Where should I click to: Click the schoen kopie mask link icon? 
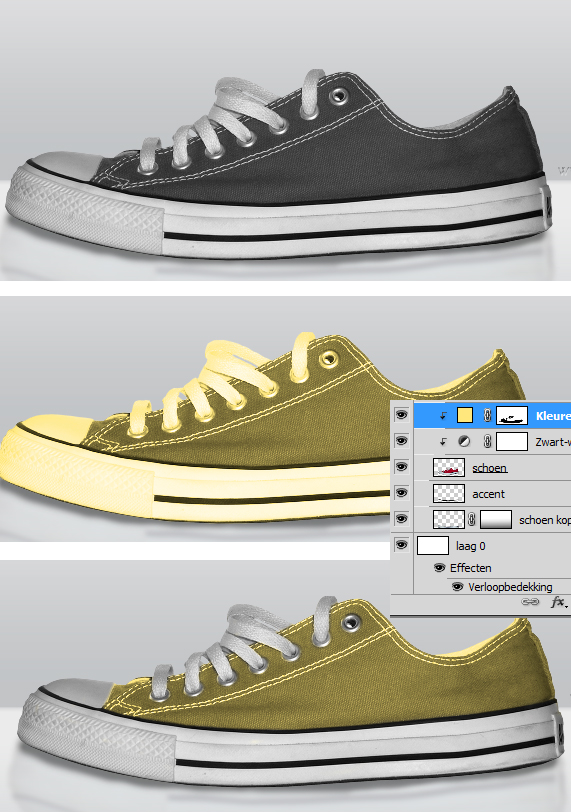click(x=472, y=519)
